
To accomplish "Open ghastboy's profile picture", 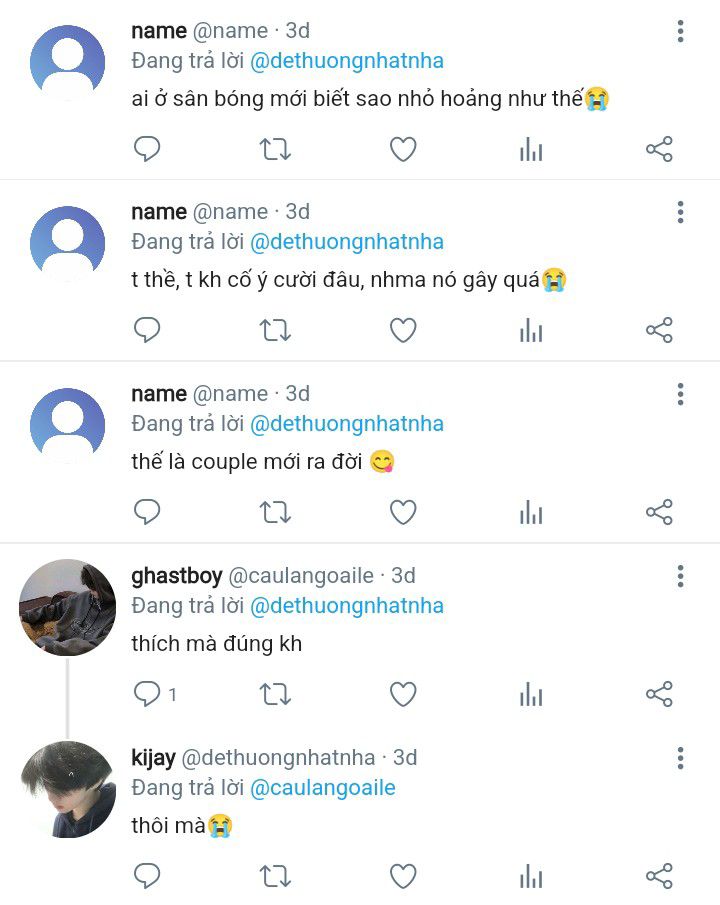I will [68, 607].
